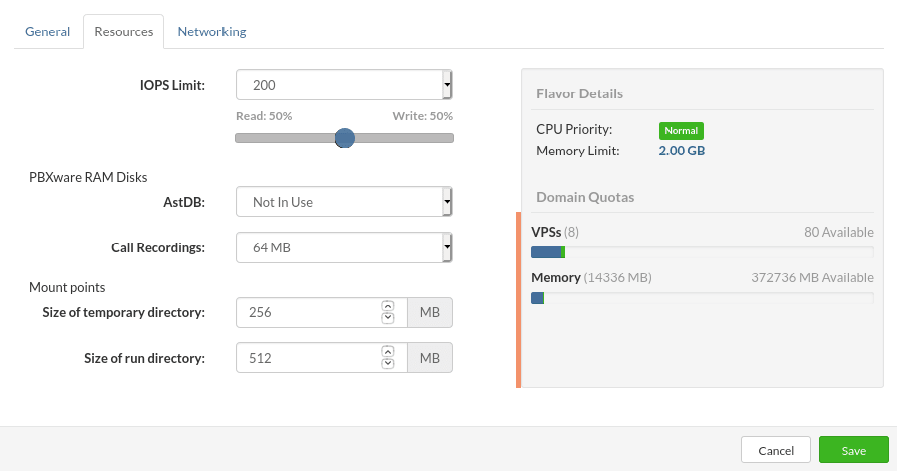
Task: Click the VPSs quota progress bar
Action: (702, 252)
